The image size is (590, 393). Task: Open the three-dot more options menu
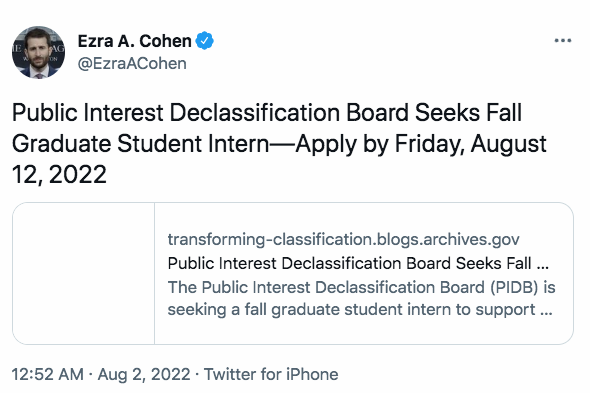[x=563, y=40]
